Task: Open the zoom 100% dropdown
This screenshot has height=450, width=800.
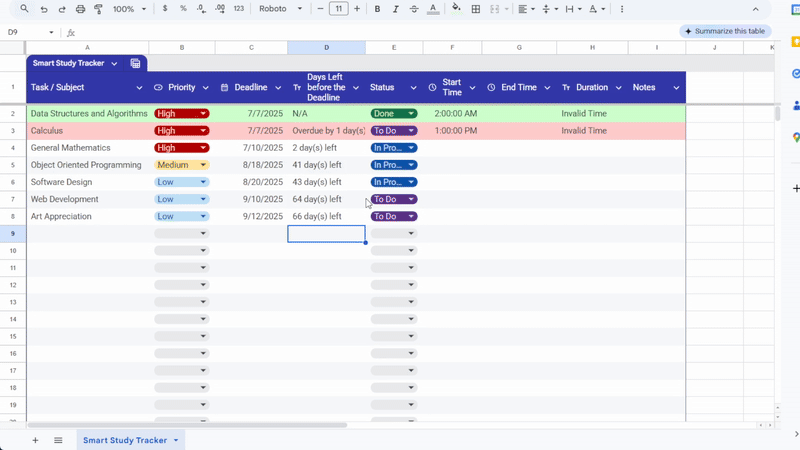Action: tap(129, 9)
